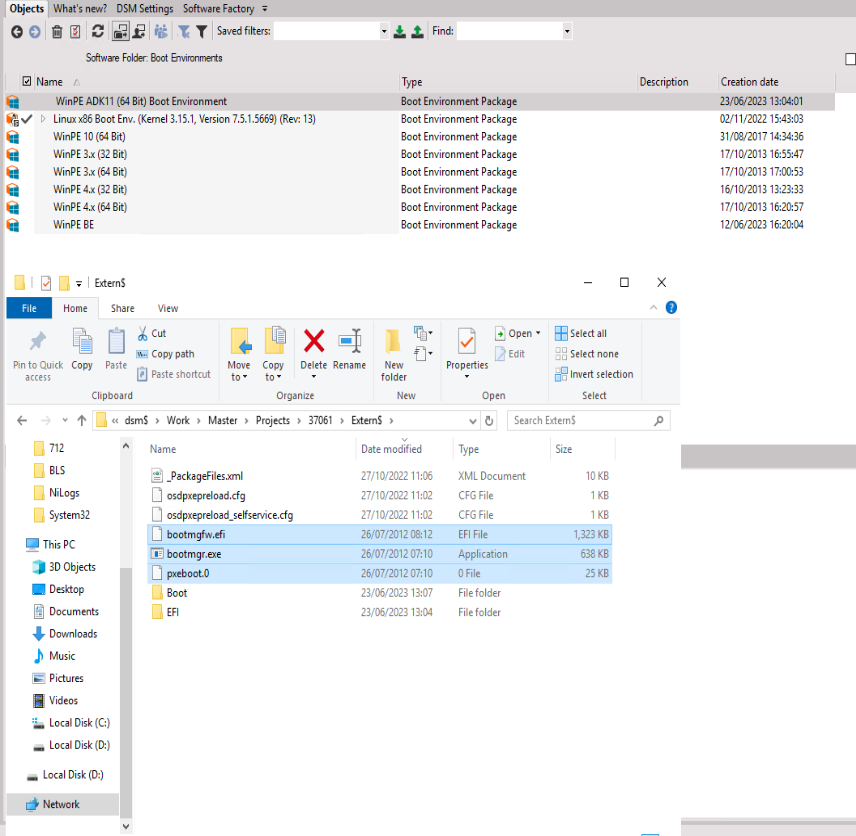Click inside the Search Extern$ box
The width and height of the screenshot is (856, 836).
pyautogui.click(x=587, y=420)
